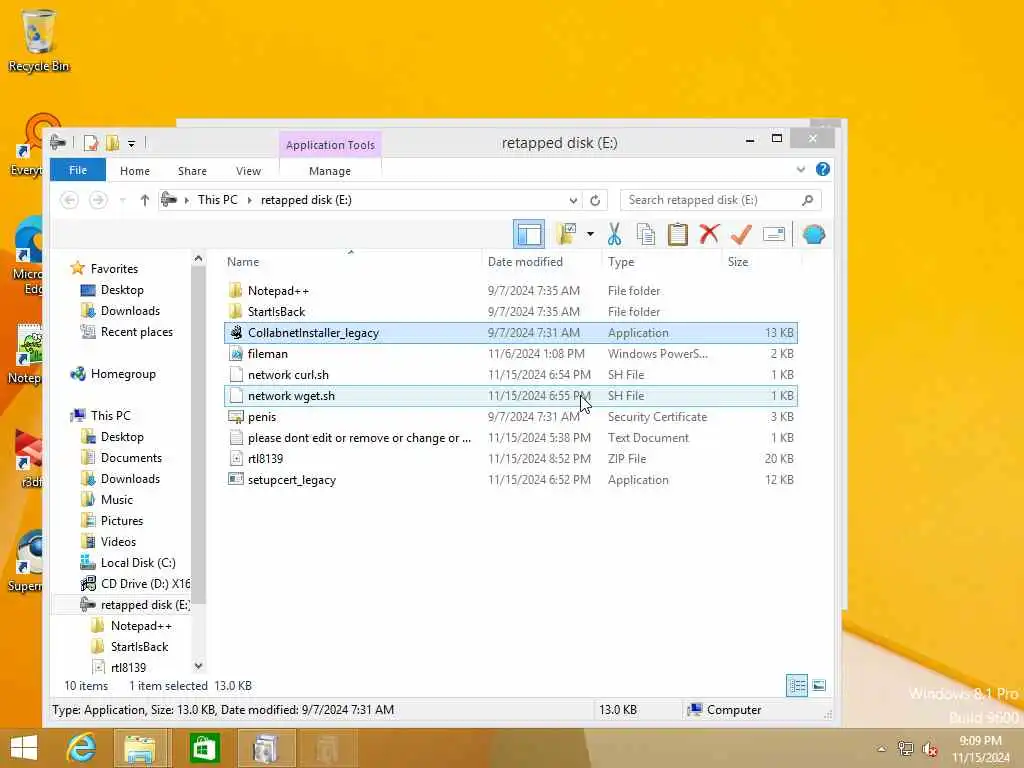Open recent locations dropdown arrow
1024x768 pixels.
click(x=123, y=200)
